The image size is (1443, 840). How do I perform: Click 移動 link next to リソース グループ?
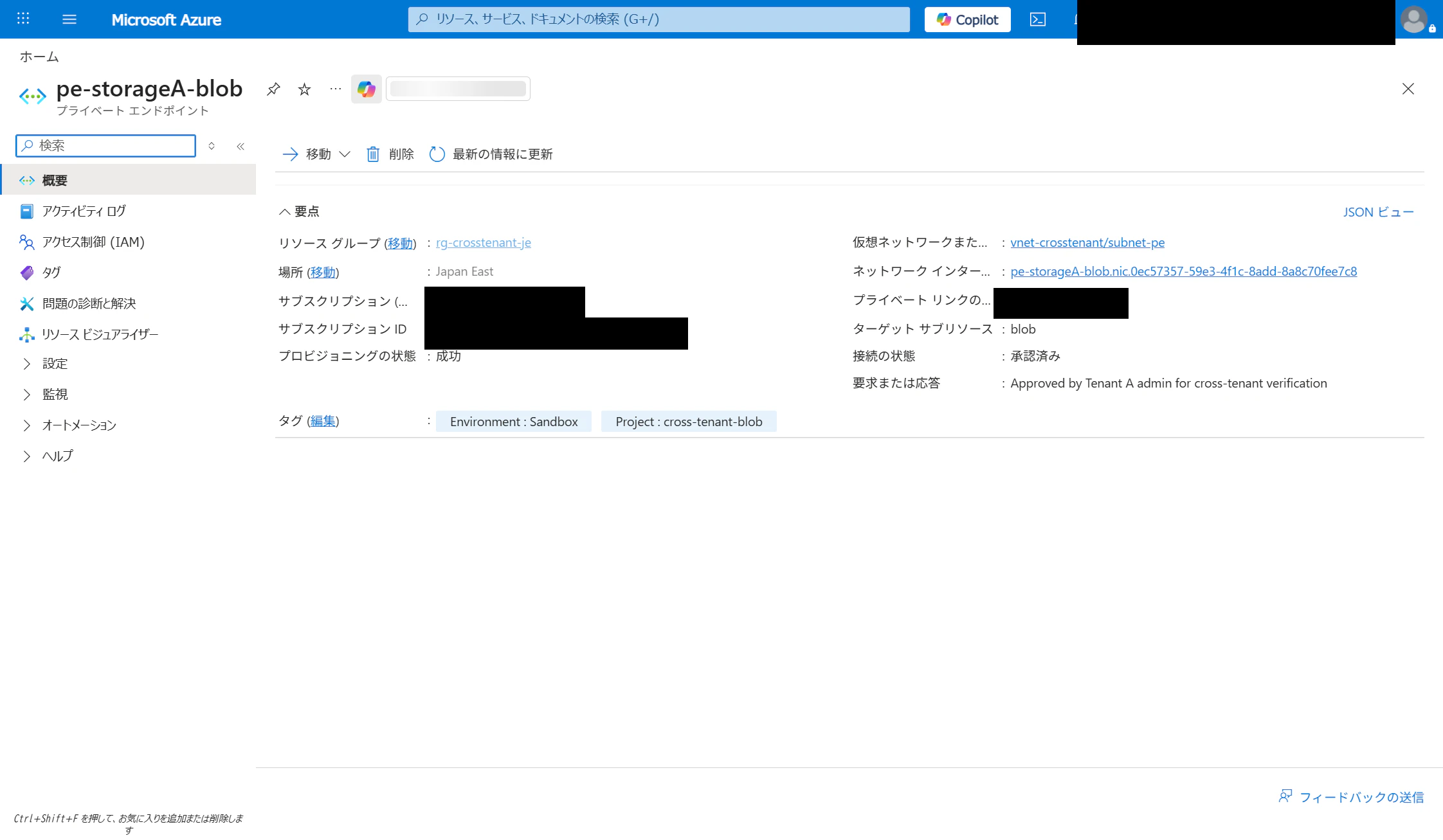[400, 244]
